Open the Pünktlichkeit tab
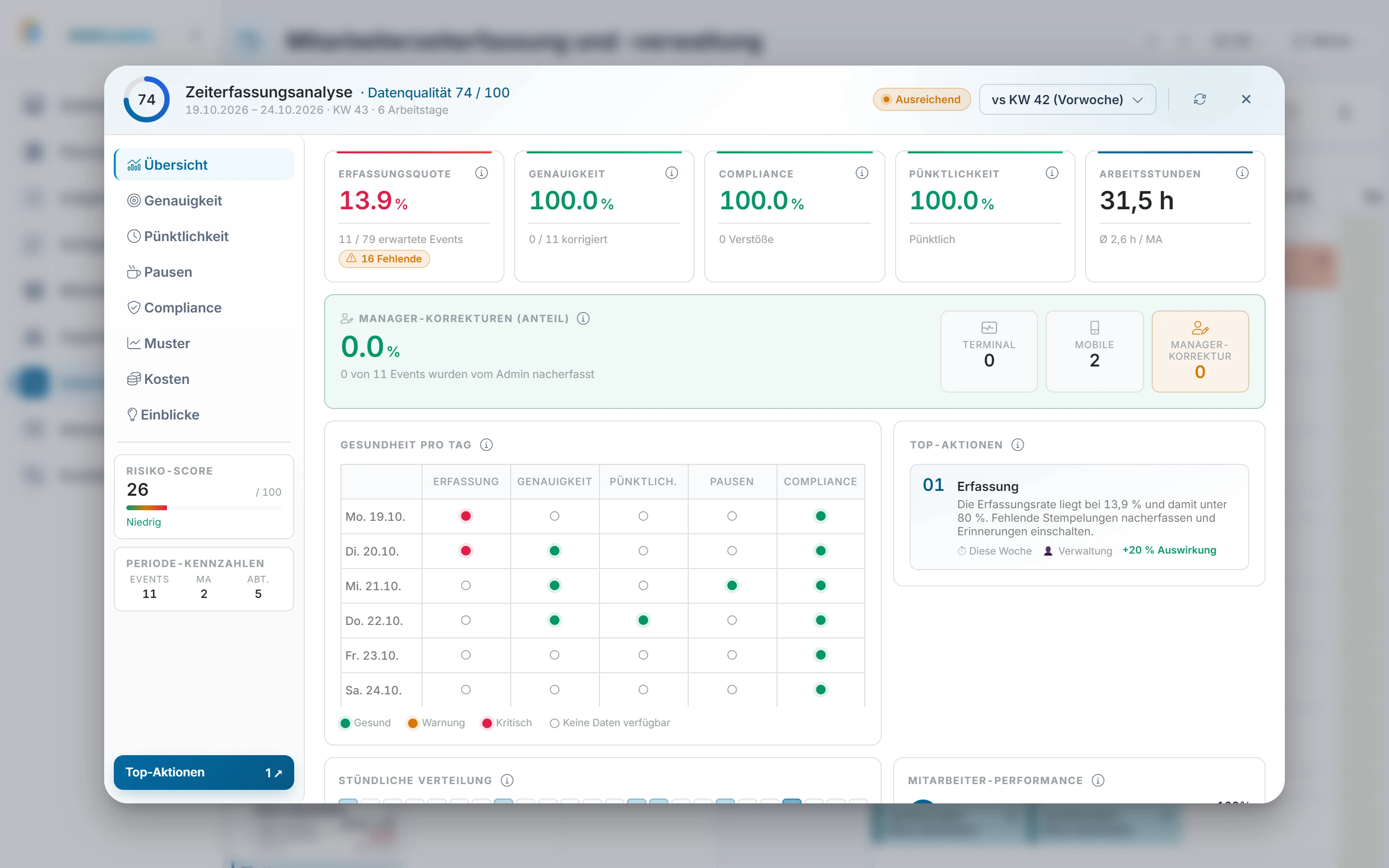Screen dimensions: 1389x868 pyautogui.click(x=204, y=236)
